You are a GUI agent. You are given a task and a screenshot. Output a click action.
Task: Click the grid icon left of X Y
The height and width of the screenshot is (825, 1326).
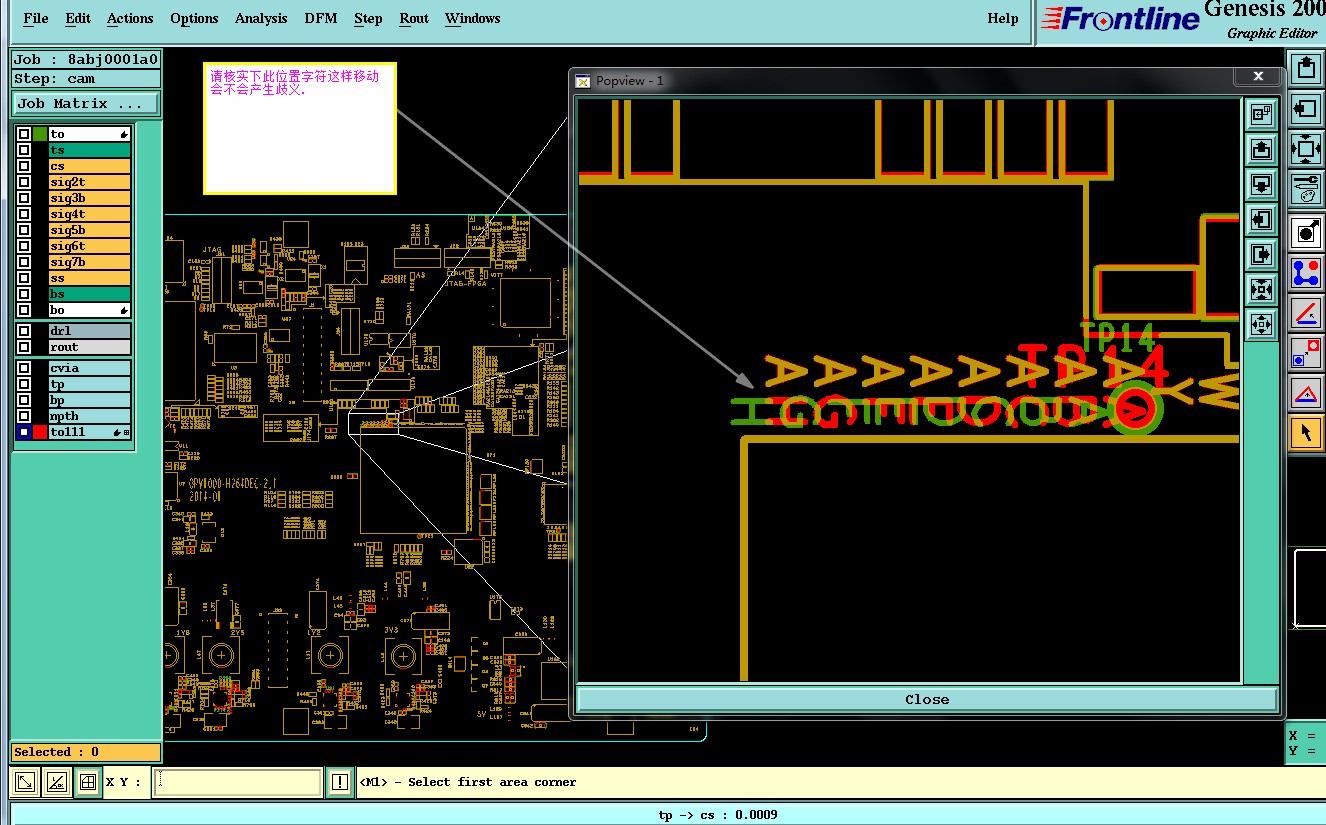(x=87, y=782)
